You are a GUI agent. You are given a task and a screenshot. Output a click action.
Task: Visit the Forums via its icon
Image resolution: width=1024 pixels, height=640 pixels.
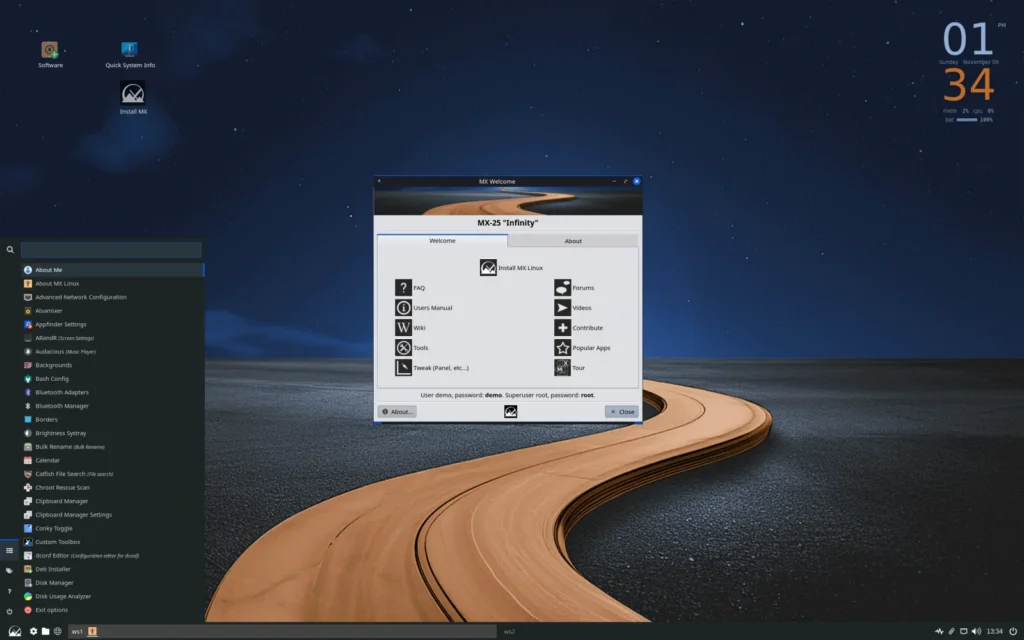[561, 287]
